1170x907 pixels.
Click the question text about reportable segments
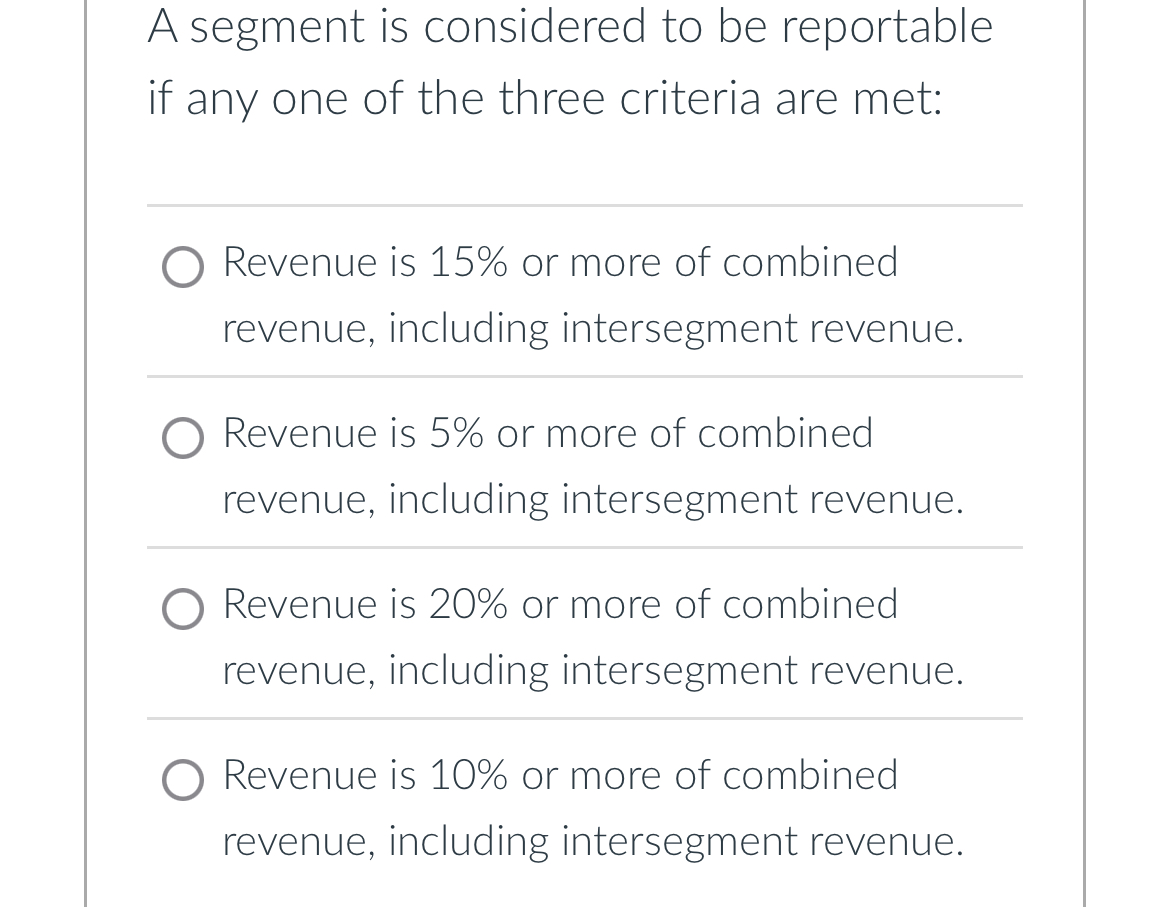[x=570, y=60]
